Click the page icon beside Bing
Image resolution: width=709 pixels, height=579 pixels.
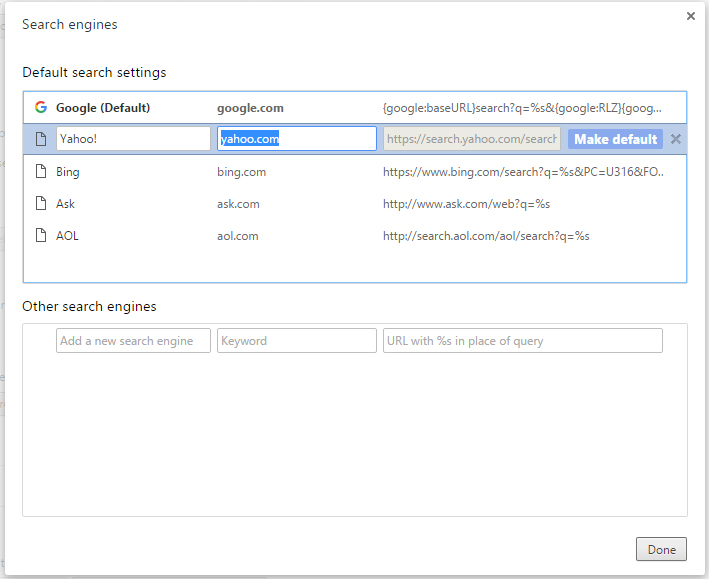[x=41, y=171]
